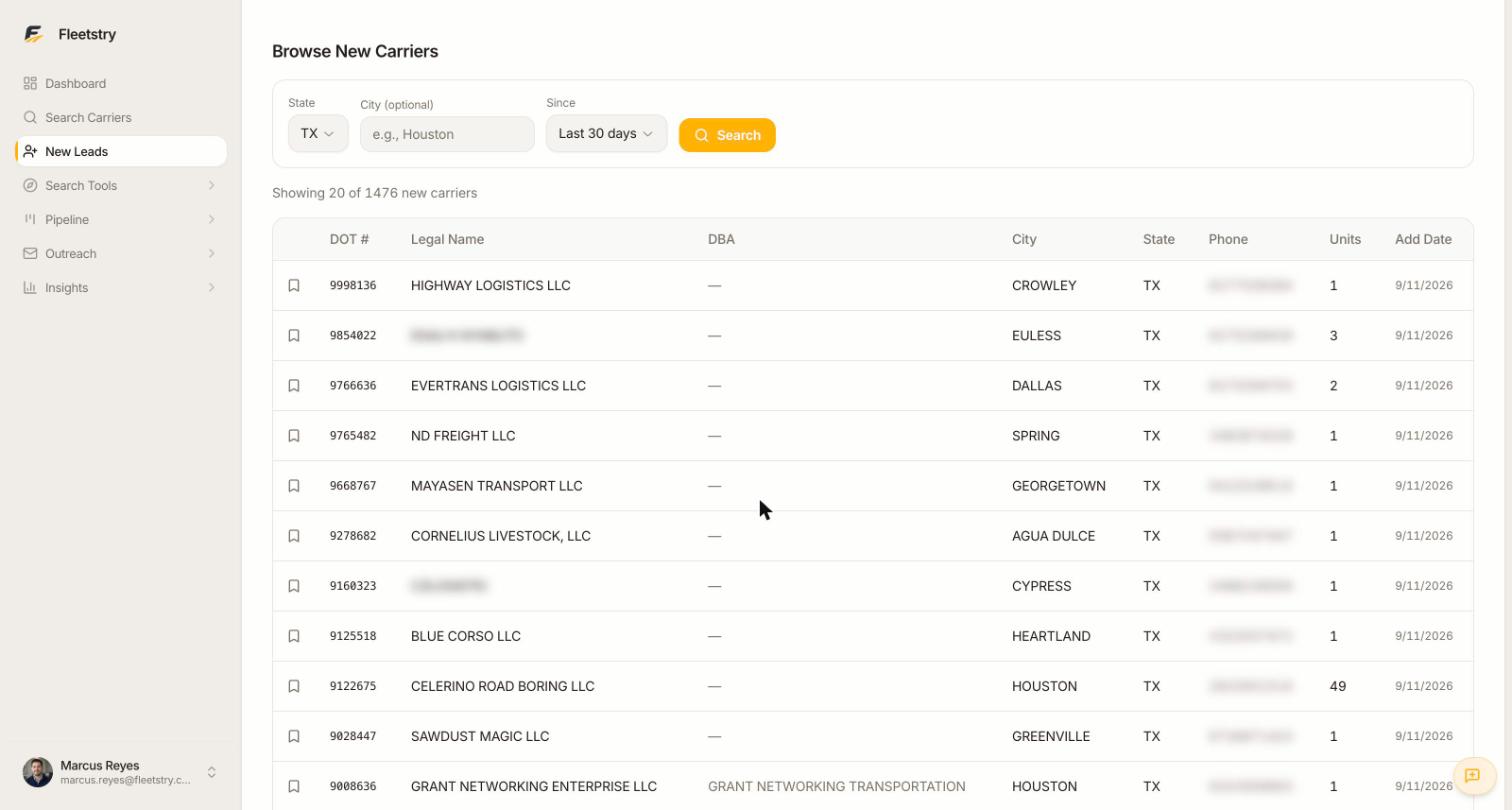Click the Phone column header

[1228, 240]
